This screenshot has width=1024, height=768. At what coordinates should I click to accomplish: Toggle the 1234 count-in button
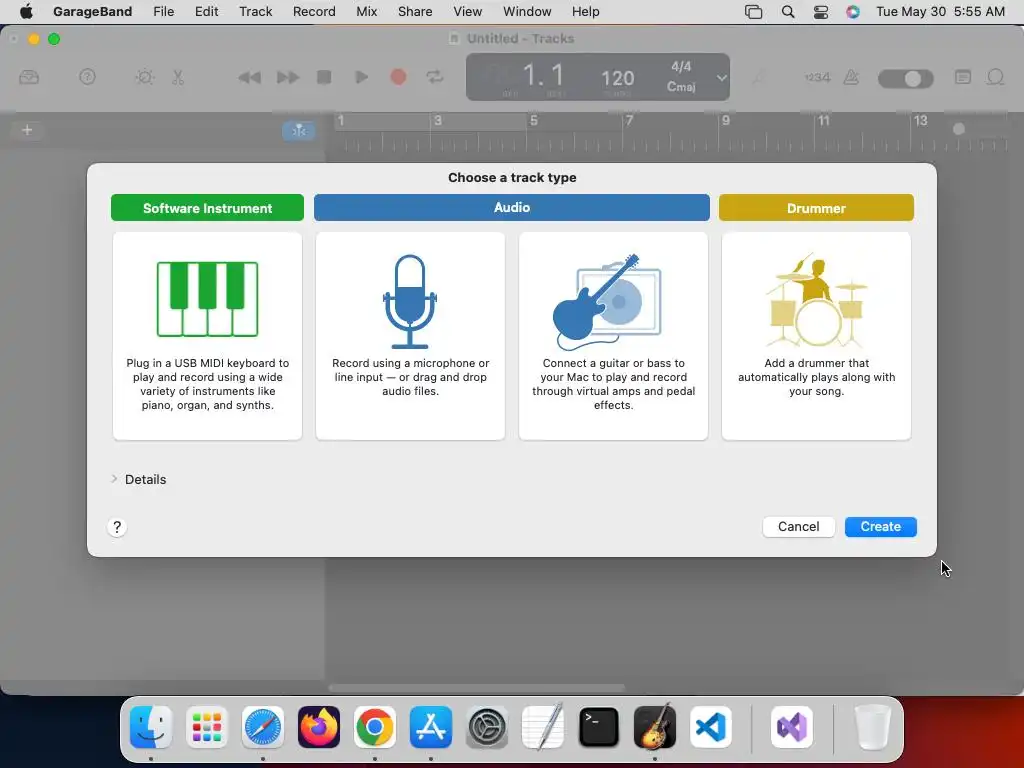pos(817,77)
